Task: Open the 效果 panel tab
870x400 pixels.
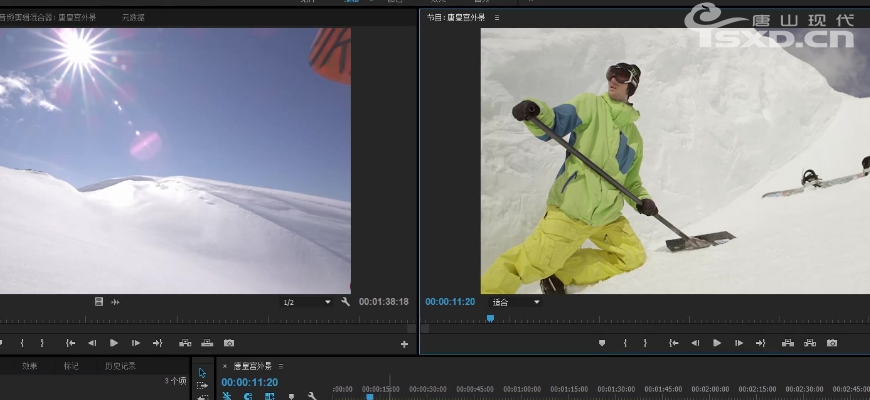Action: tap(29, 366)
